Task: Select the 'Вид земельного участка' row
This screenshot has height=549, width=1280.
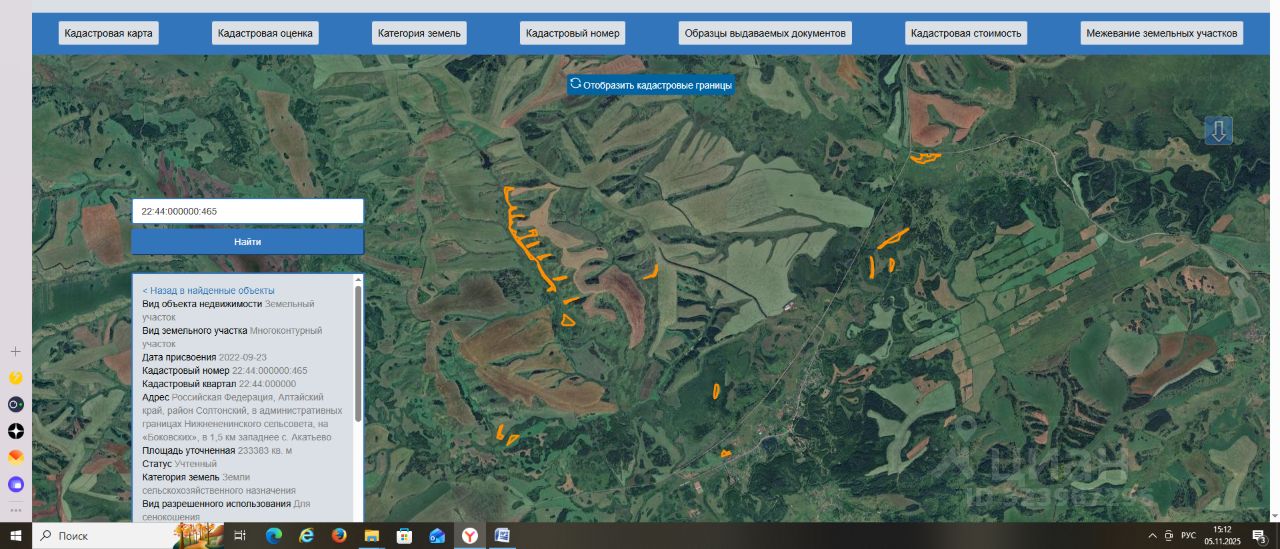Action: (x=232, y=337)
